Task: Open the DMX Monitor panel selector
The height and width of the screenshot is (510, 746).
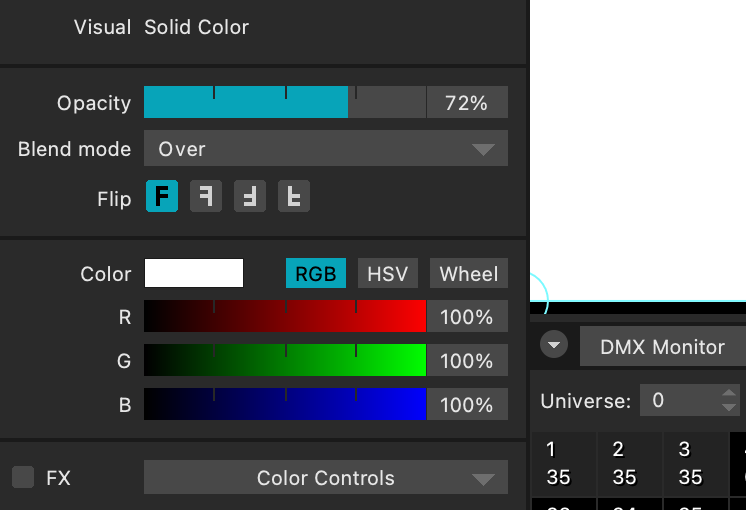Action: [662, 346]
